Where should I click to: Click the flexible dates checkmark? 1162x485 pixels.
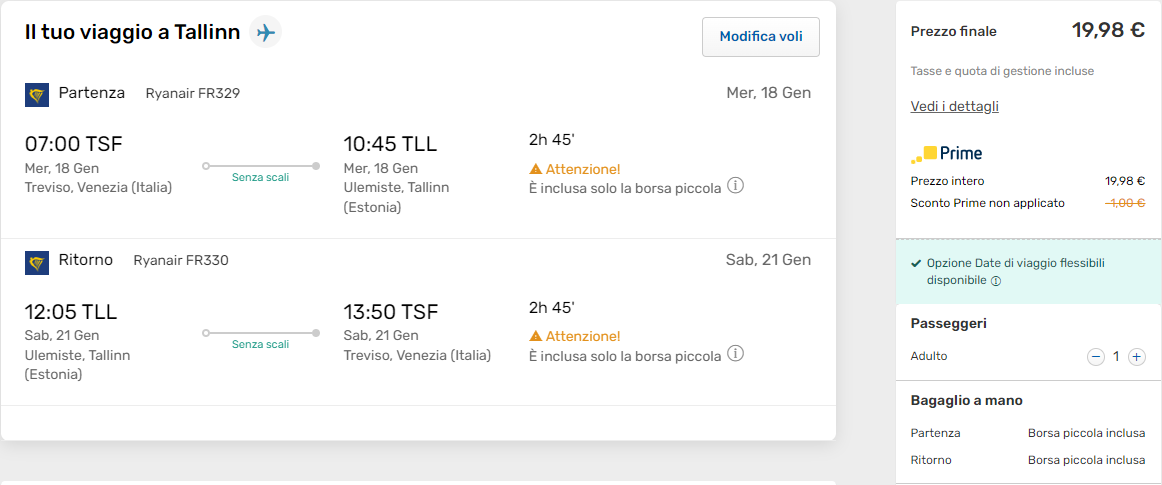coord(916,263)
